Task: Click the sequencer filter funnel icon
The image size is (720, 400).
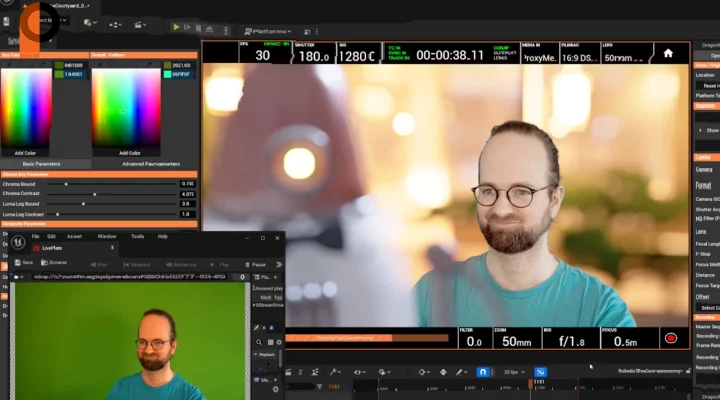Action: (x=319, y=387)
